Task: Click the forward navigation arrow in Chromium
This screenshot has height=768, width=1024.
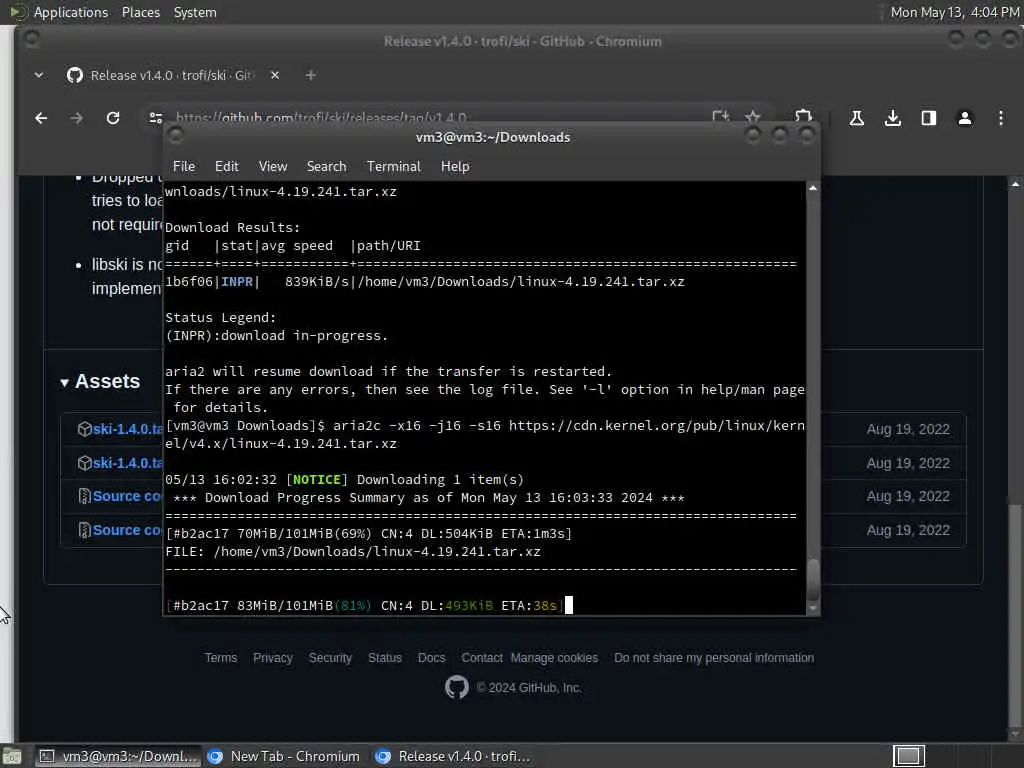Action: [76, 118]
